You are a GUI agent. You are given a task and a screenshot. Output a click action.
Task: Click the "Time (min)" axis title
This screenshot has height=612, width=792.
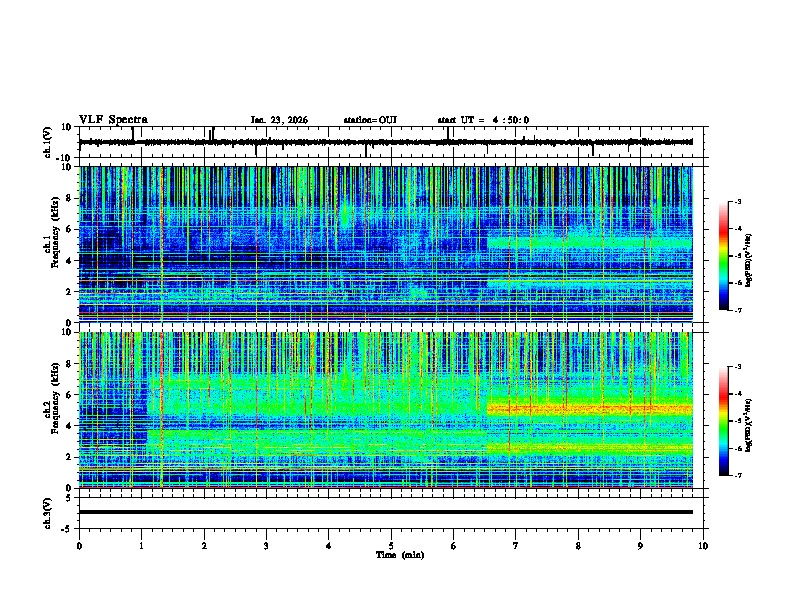400,555
